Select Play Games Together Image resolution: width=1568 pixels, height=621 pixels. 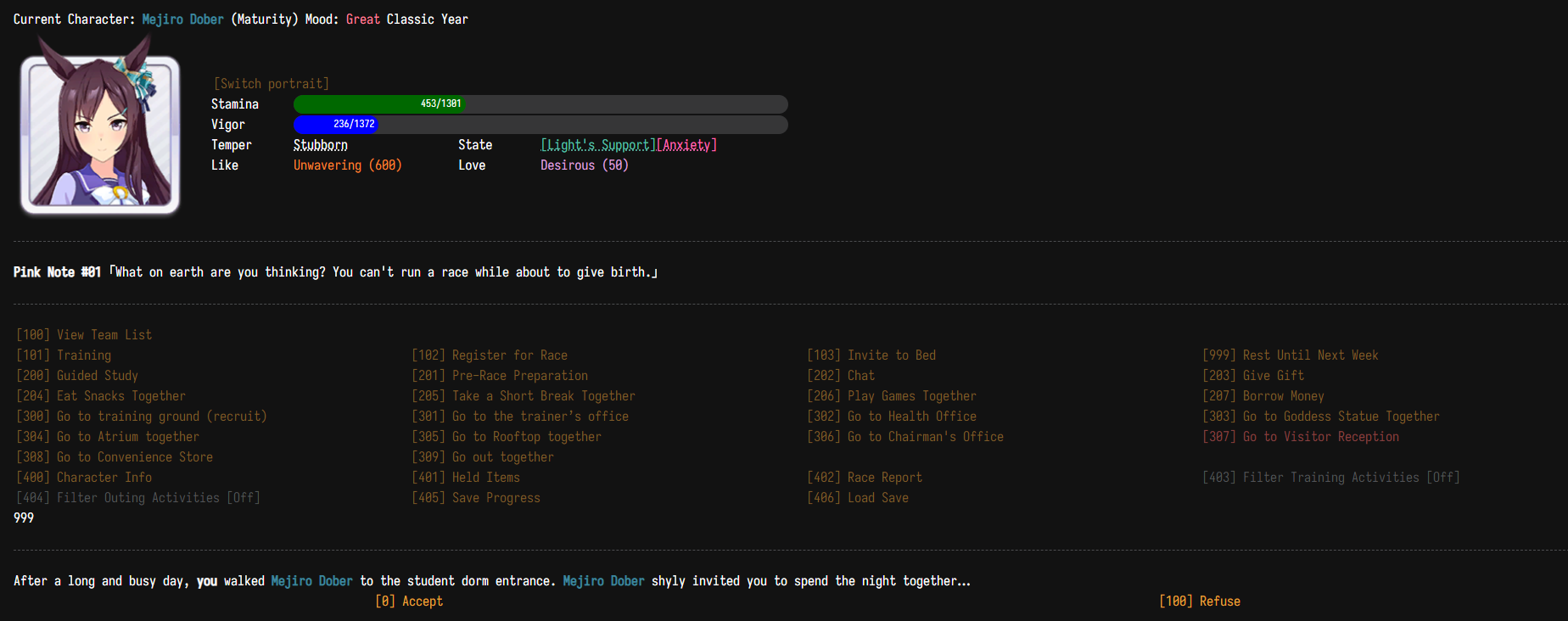[x=892, y=396]
